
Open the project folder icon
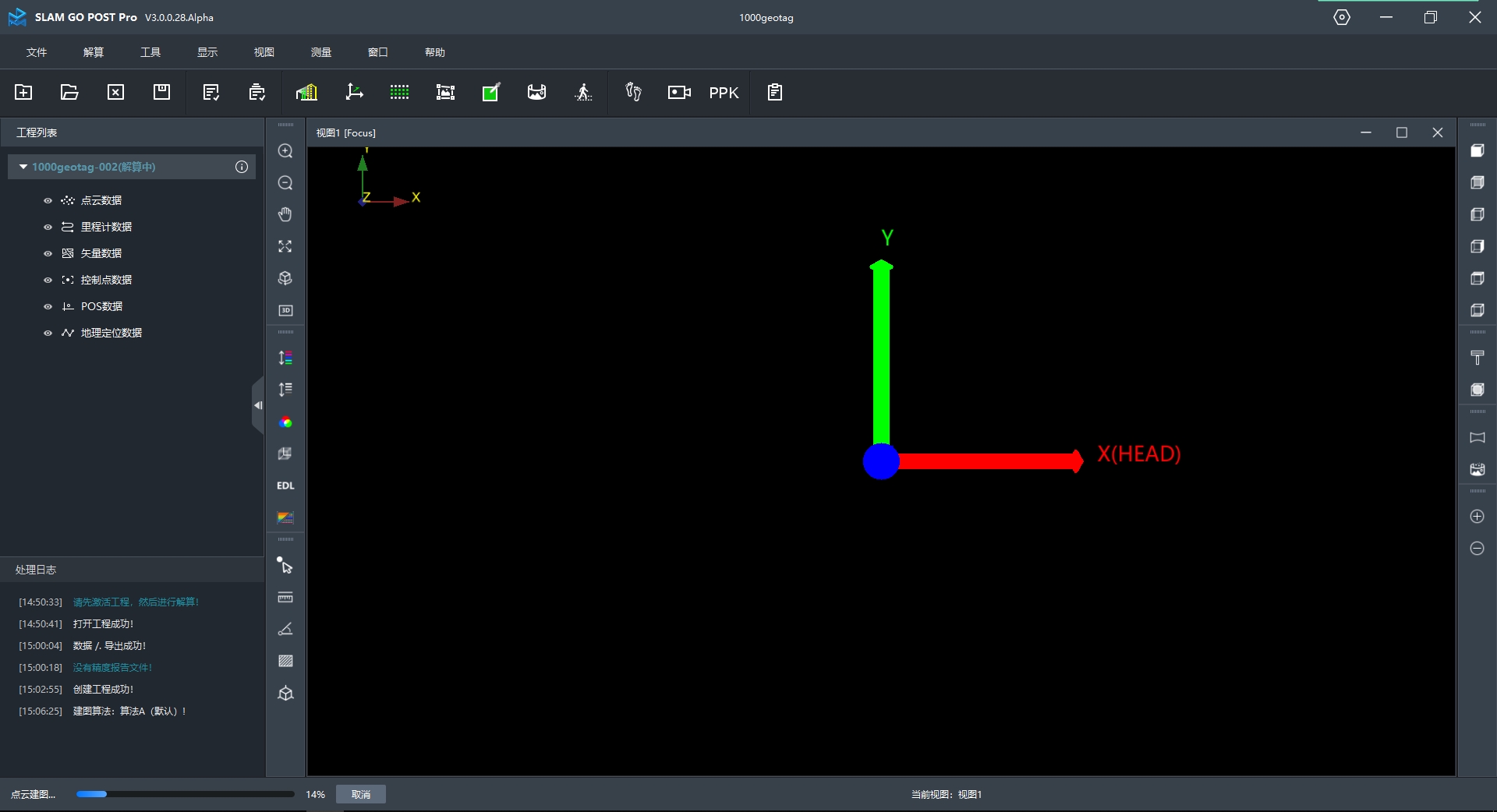69,92
